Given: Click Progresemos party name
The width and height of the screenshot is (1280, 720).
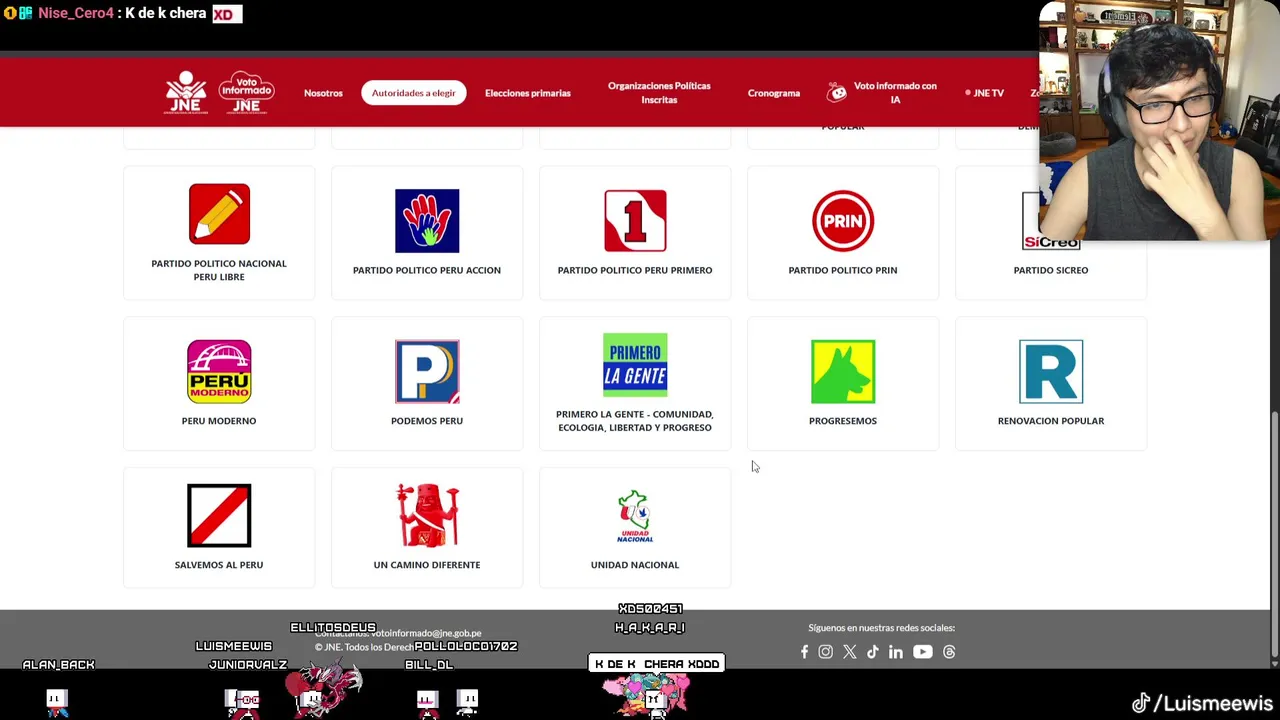Looking at the screenshot, I should (x=843, y=421).
